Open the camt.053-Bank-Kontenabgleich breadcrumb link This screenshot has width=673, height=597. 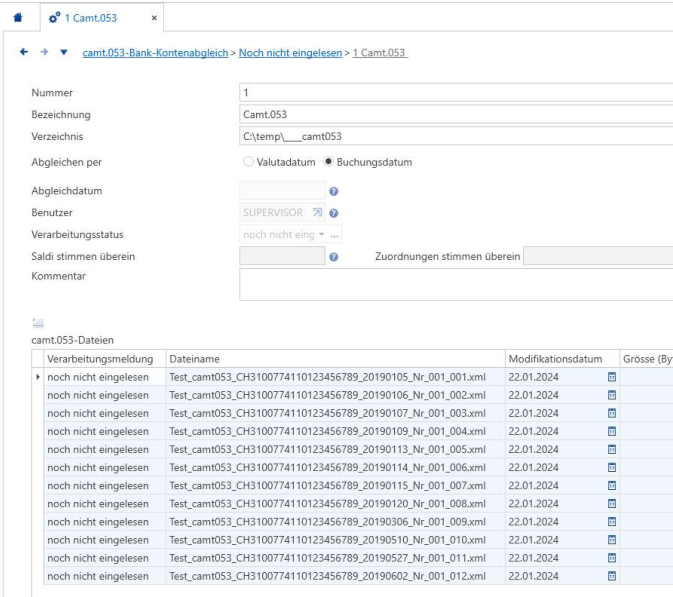[x=155, y=53]
